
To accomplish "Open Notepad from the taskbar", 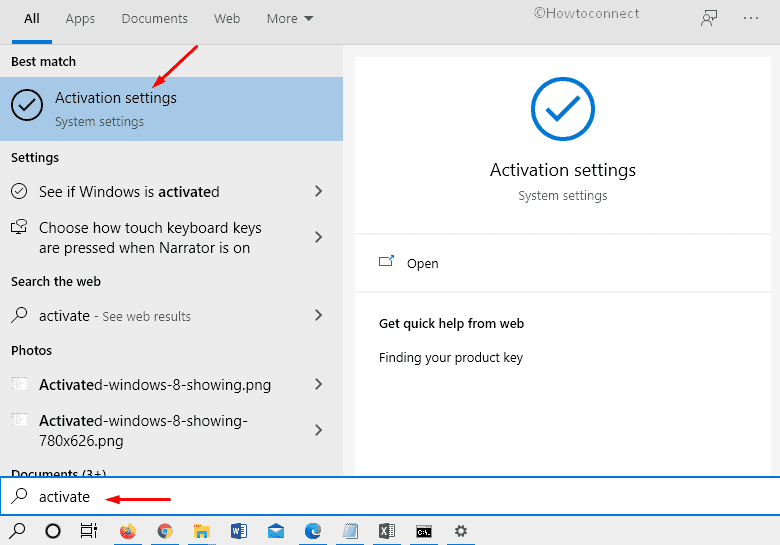I will 350,531.
